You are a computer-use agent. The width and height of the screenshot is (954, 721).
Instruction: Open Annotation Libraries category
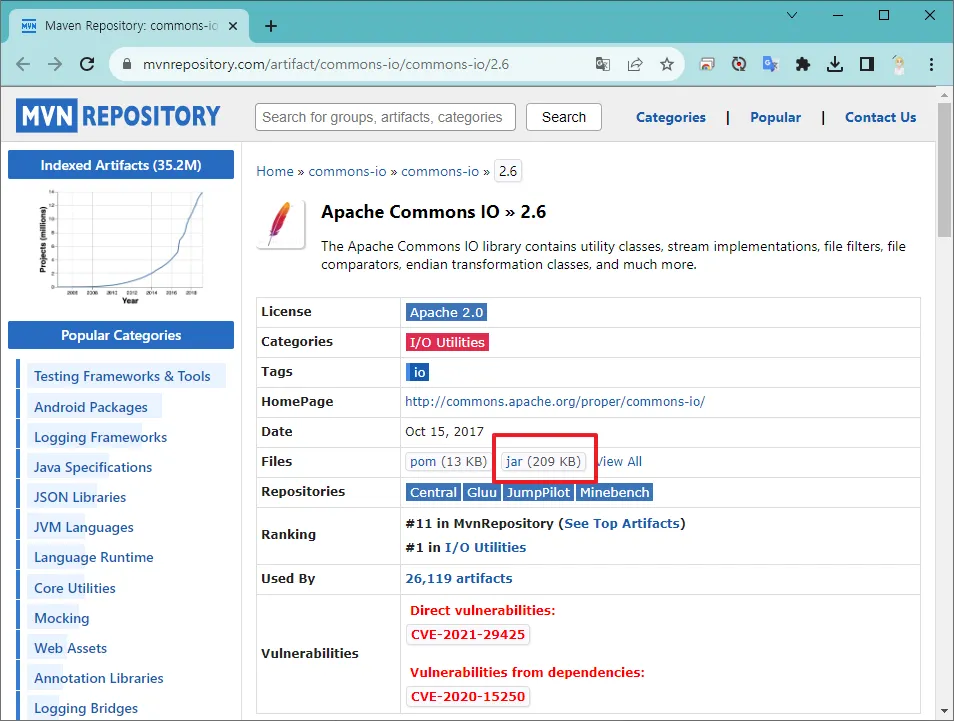(99, 678)
